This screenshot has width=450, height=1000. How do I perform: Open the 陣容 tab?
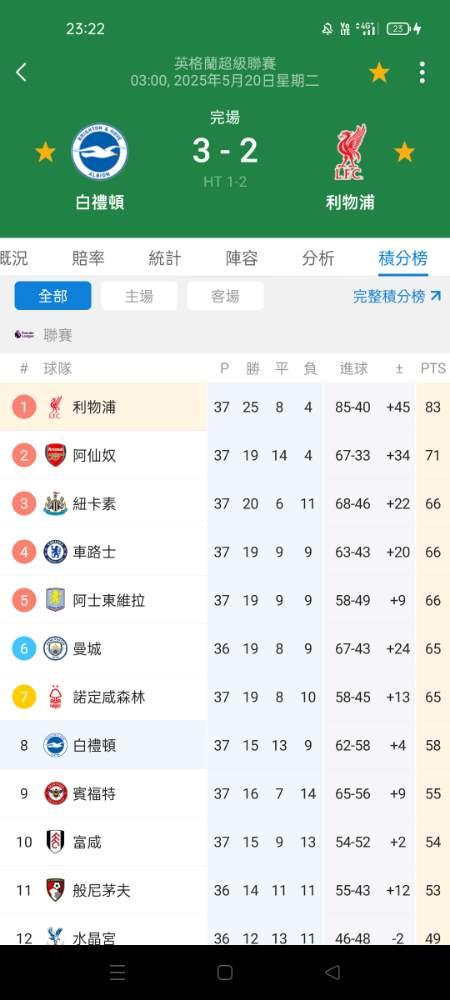click(x=242, y=258)
